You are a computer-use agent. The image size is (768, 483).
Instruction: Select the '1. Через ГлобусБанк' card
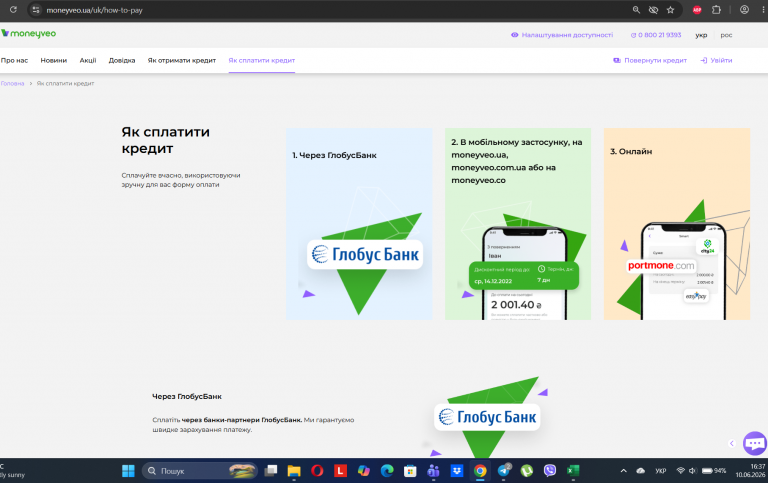(x=359, y=224)
